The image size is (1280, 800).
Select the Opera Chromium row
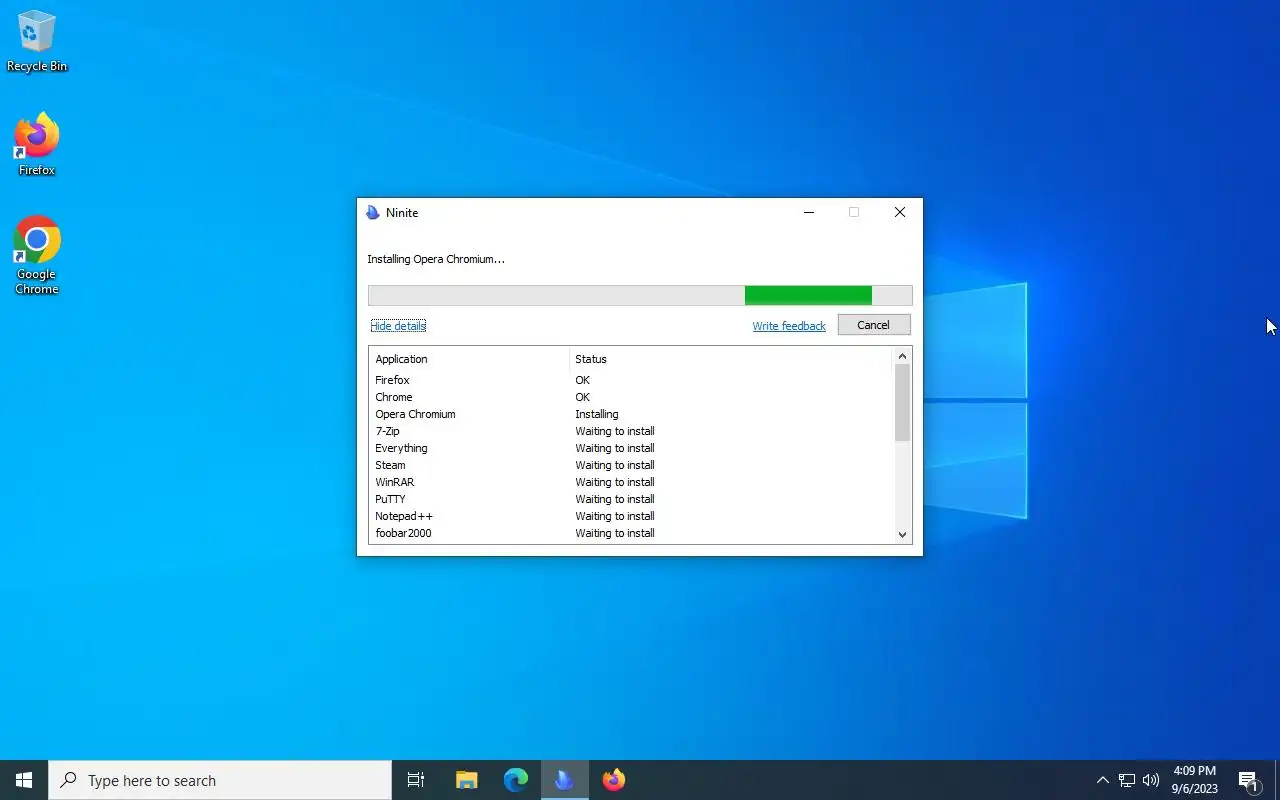tap(630, 414)
